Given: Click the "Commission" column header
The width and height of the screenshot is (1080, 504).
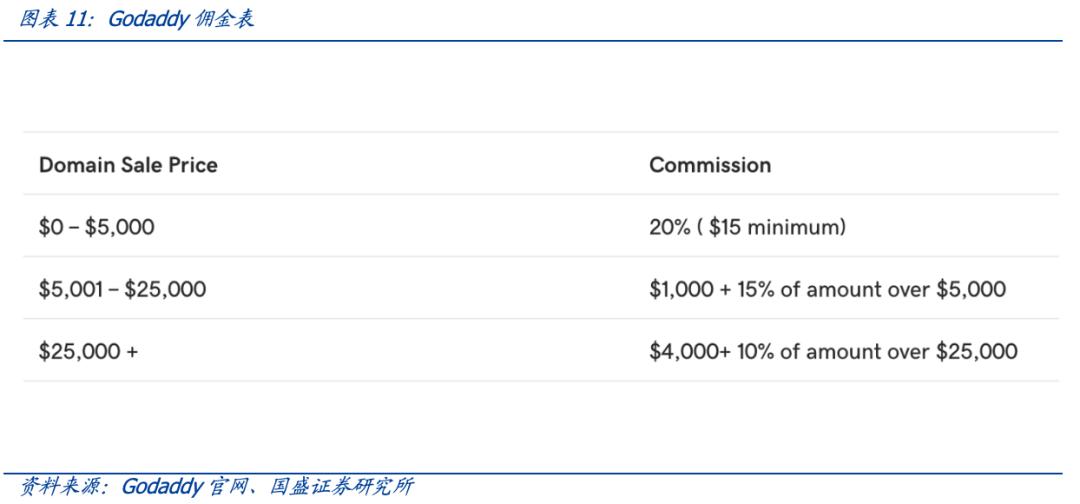Looking at the screenshot, I should click(710, 165).
